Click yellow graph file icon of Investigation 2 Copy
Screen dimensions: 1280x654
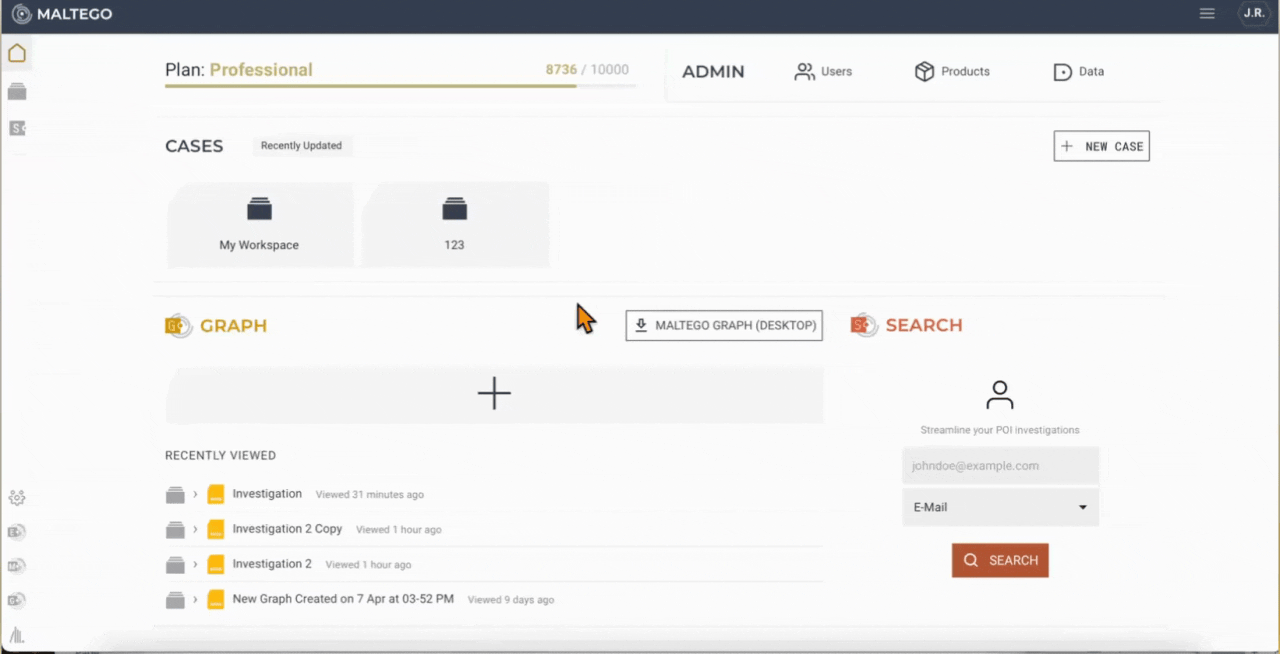click(x=216, y=530)
